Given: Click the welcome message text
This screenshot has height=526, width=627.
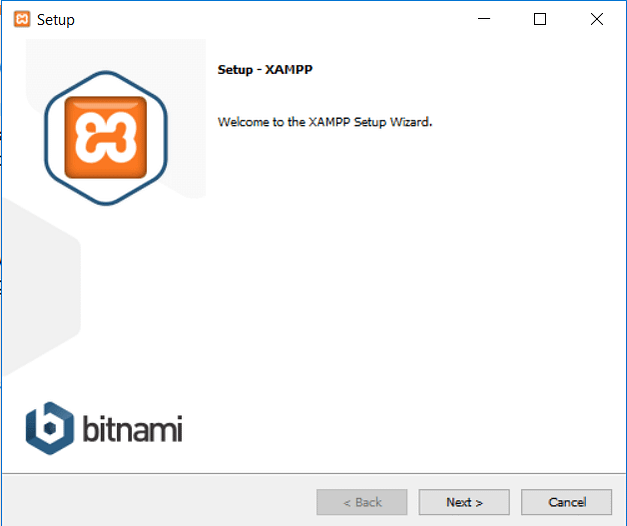Looking at the screenshot, I should point(324,122).
